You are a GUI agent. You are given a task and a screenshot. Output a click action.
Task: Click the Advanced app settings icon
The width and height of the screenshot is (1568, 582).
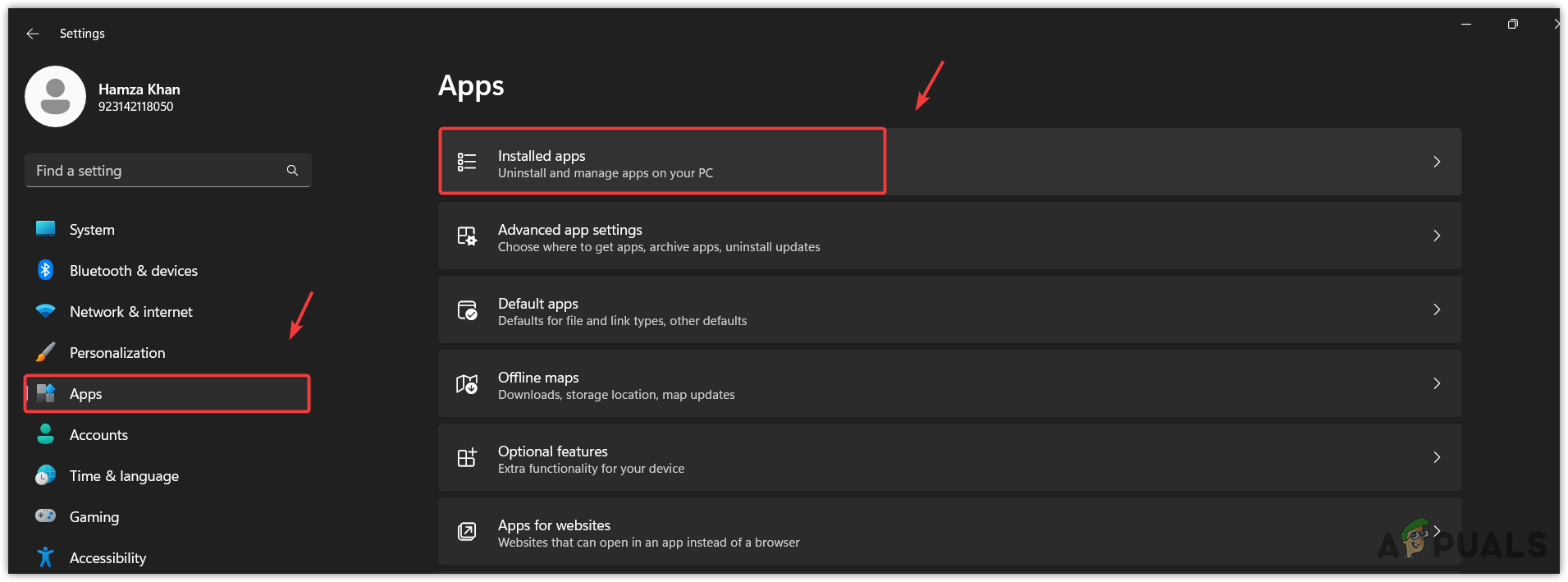467,236
